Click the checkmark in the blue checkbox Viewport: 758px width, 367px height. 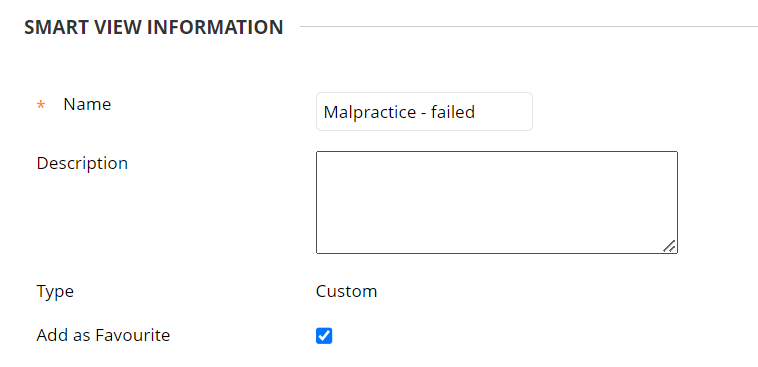[x=324, y=336]
